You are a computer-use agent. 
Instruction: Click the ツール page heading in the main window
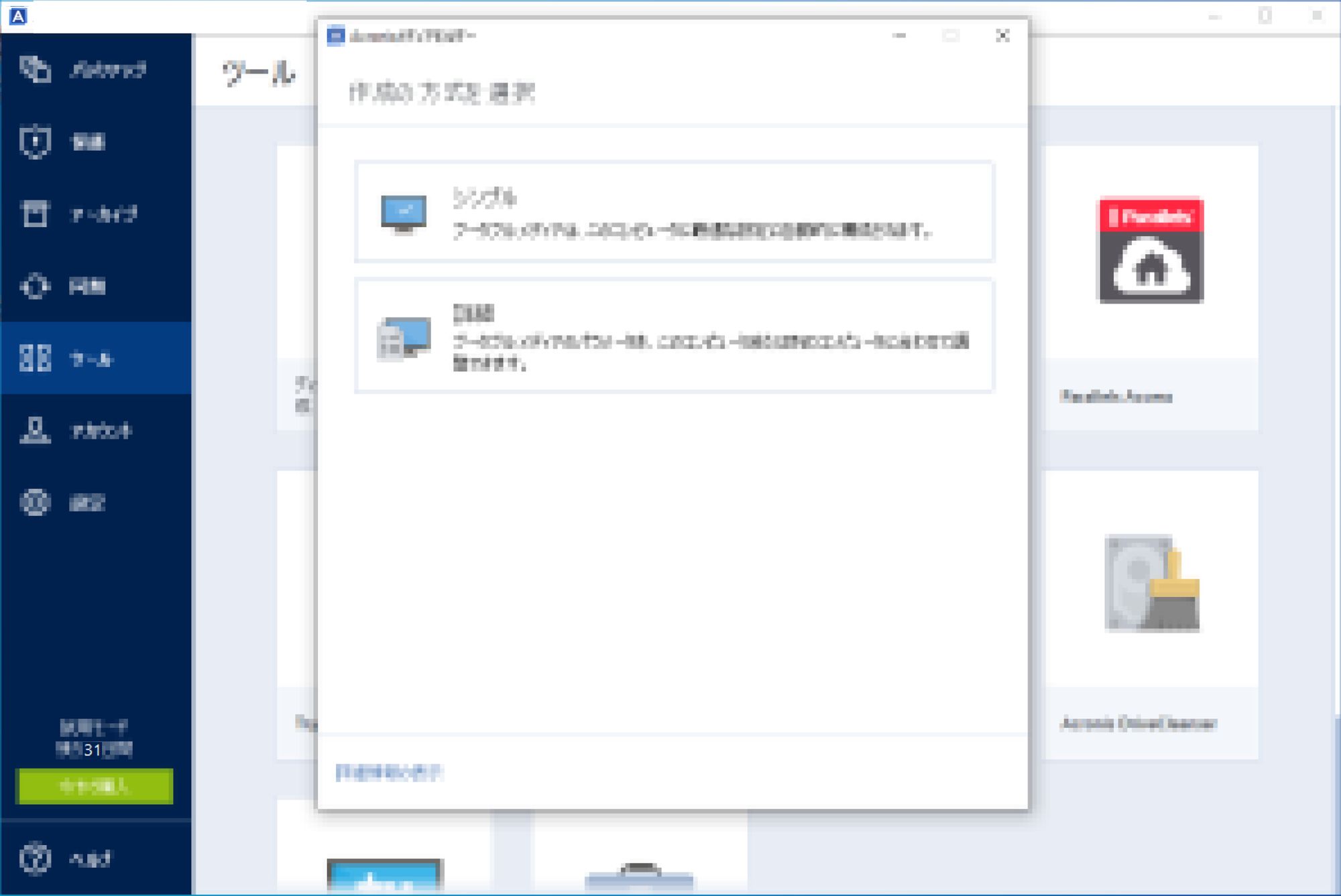[x=259, y=72]
